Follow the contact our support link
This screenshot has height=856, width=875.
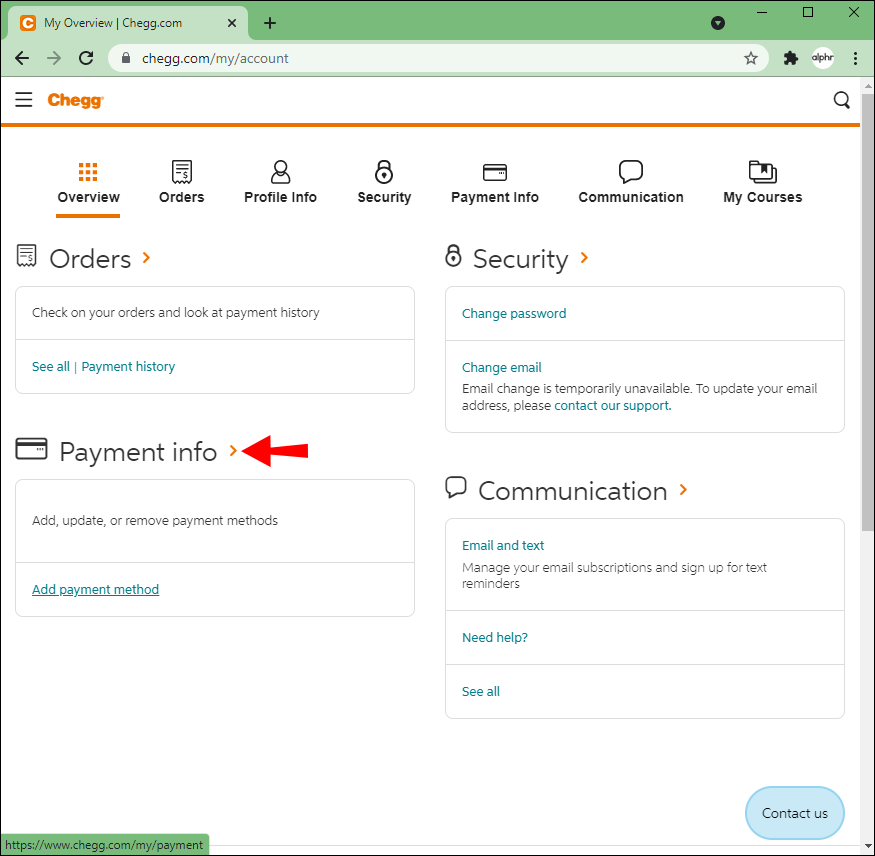[613, 406]
